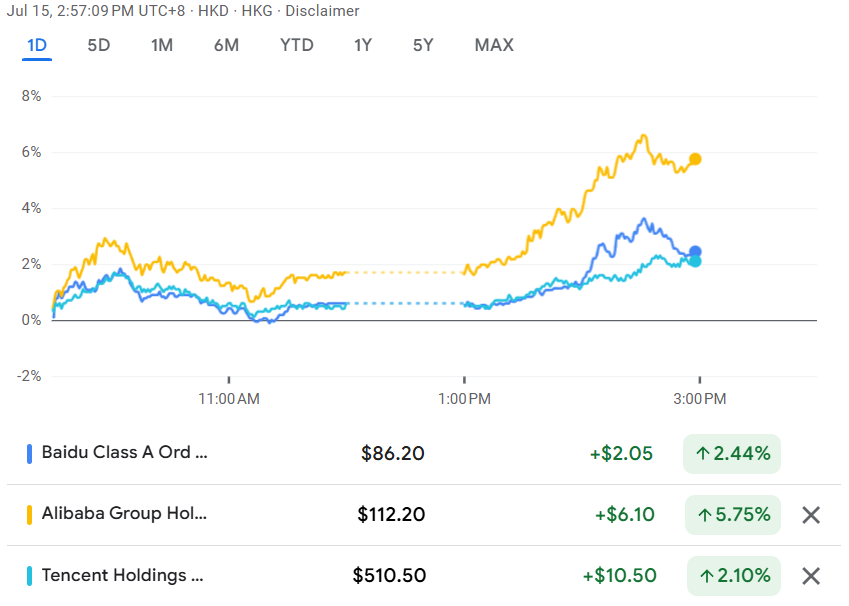Click the teal Tencent endpoint dot on chart
The image size is (849, 606).
coord(695,262)
